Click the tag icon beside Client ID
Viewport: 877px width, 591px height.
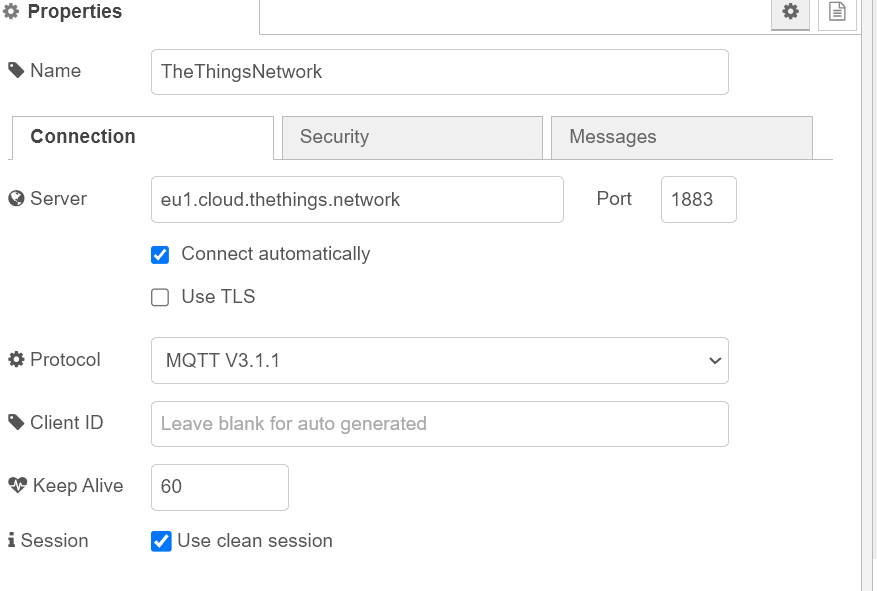coord(16,423)
